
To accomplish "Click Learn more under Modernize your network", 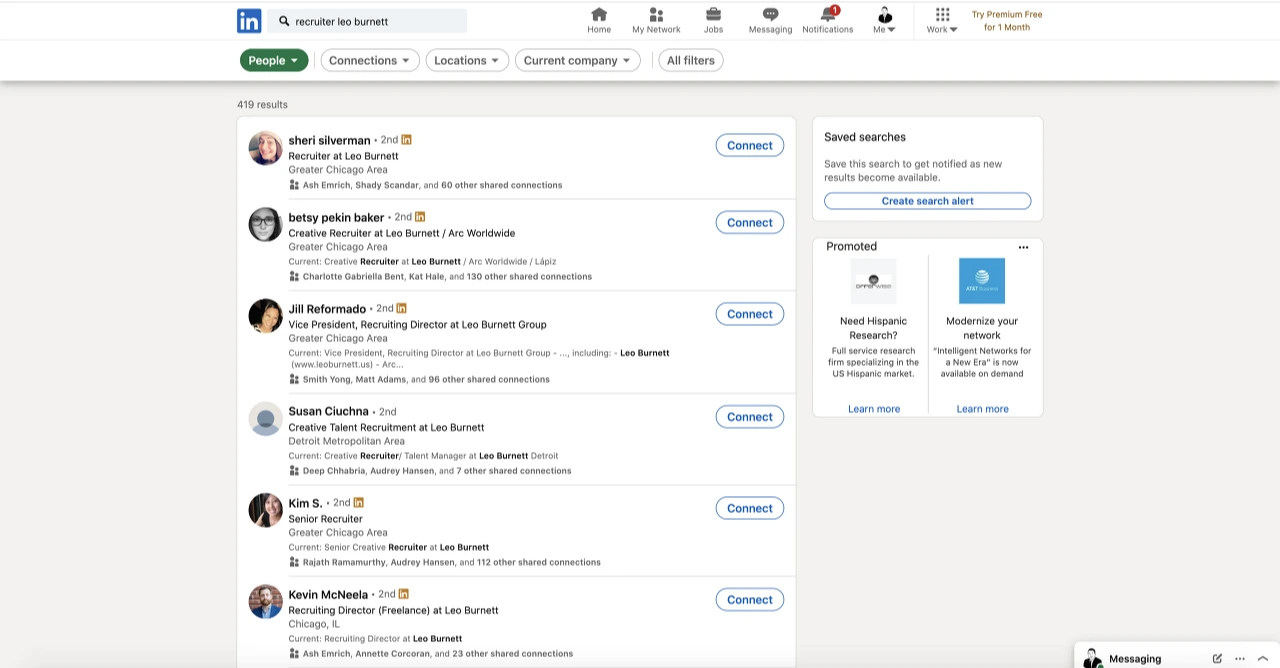I will point(982,409).
